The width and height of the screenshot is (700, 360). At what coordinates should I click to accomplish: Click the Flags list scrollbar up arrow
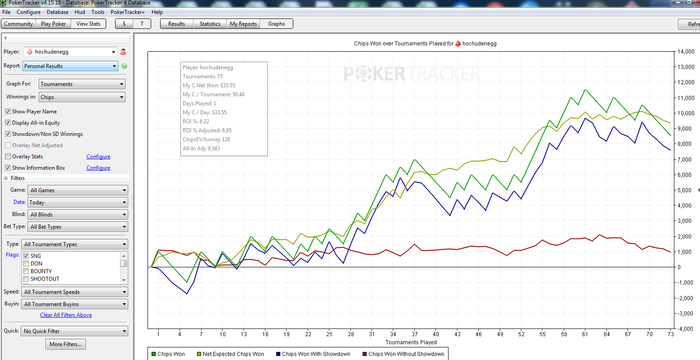pyautogui.click(x=124, y=255)
